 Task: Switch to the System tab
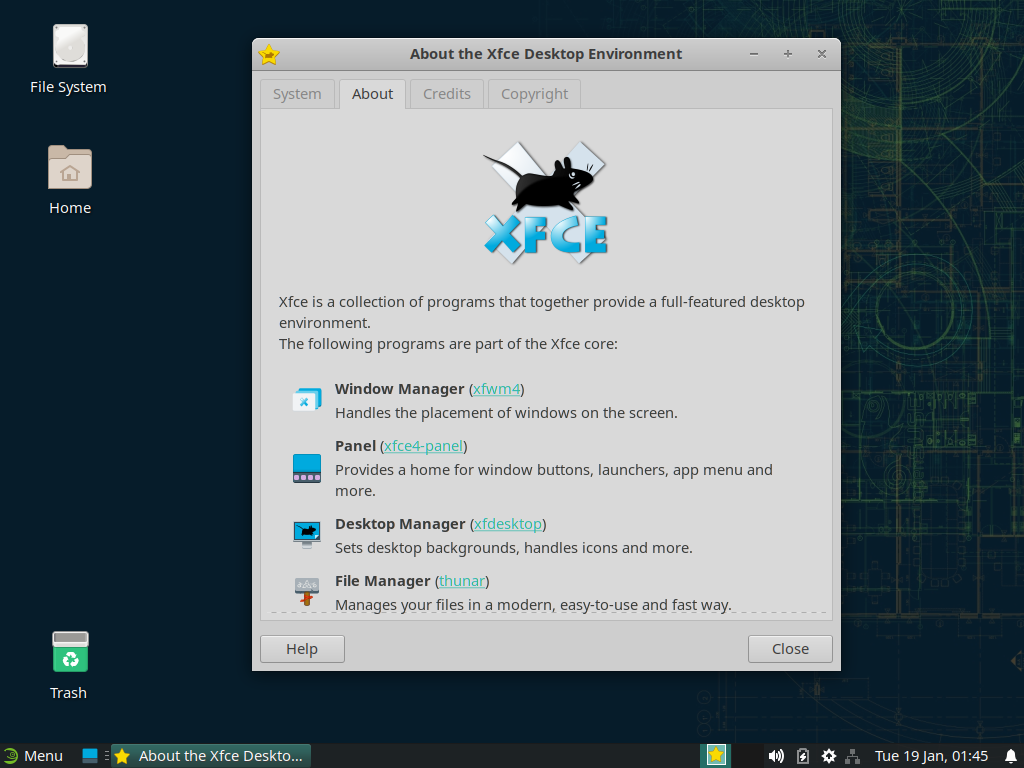[x=297, y=94]
